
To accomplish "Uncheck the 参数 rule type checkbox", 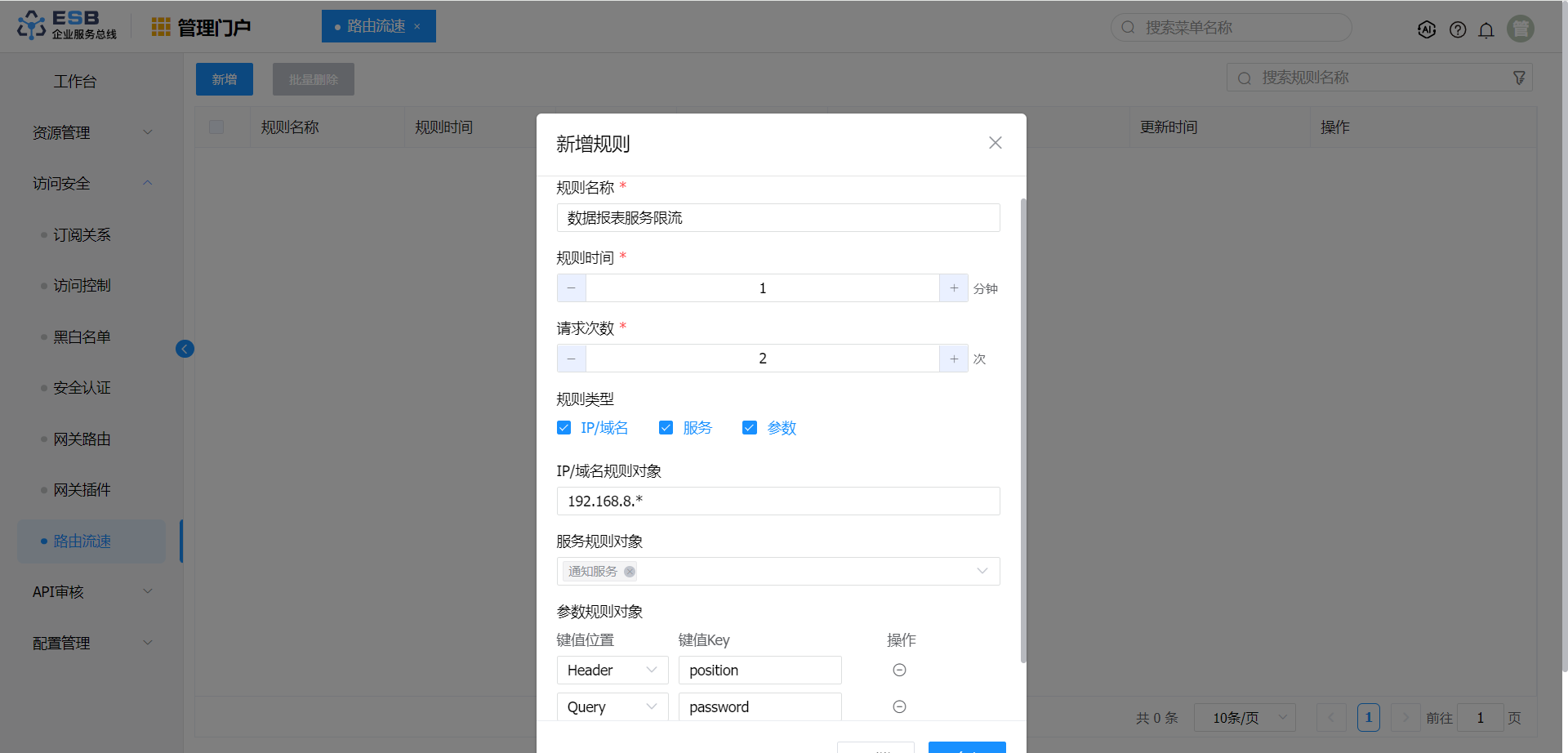I will 750,428.
